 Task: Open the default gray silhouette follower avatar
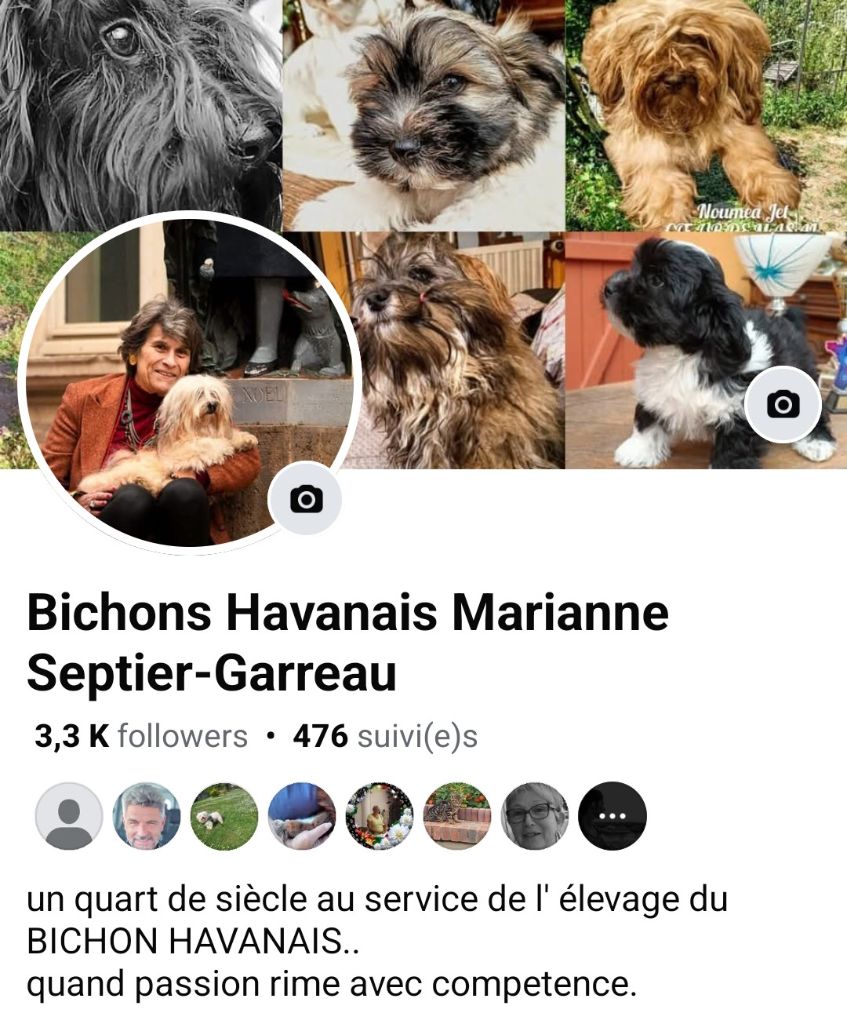click(69, 816)
